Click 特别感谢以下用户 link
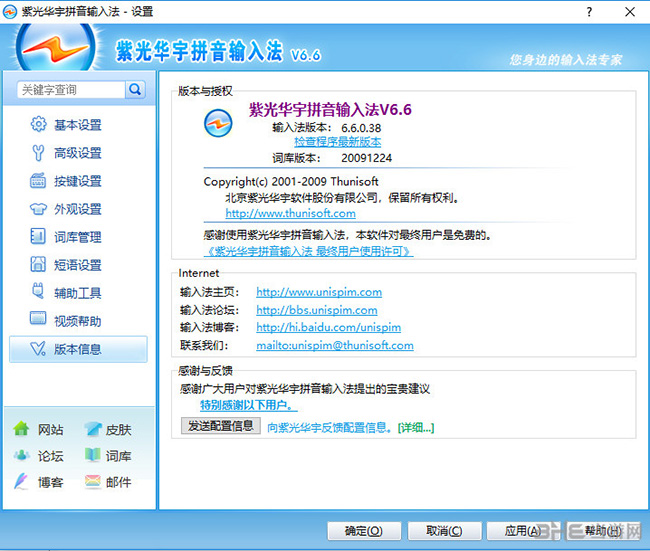 (x=249, y=405)
